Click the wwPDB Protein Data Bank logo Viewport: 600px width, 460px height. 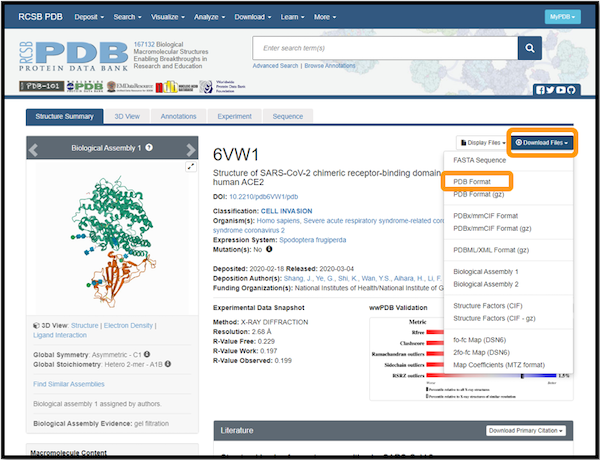85,86
